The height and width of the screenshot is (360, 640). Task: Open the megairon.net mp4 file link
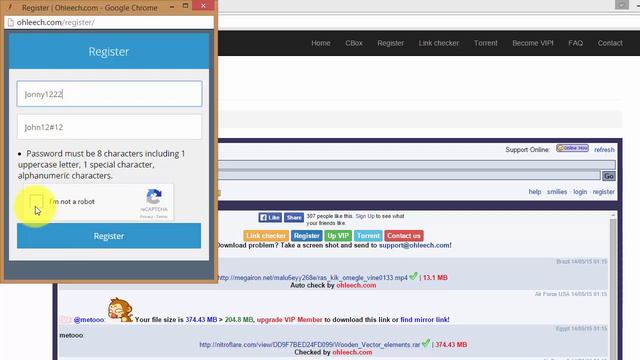point(313,278)
